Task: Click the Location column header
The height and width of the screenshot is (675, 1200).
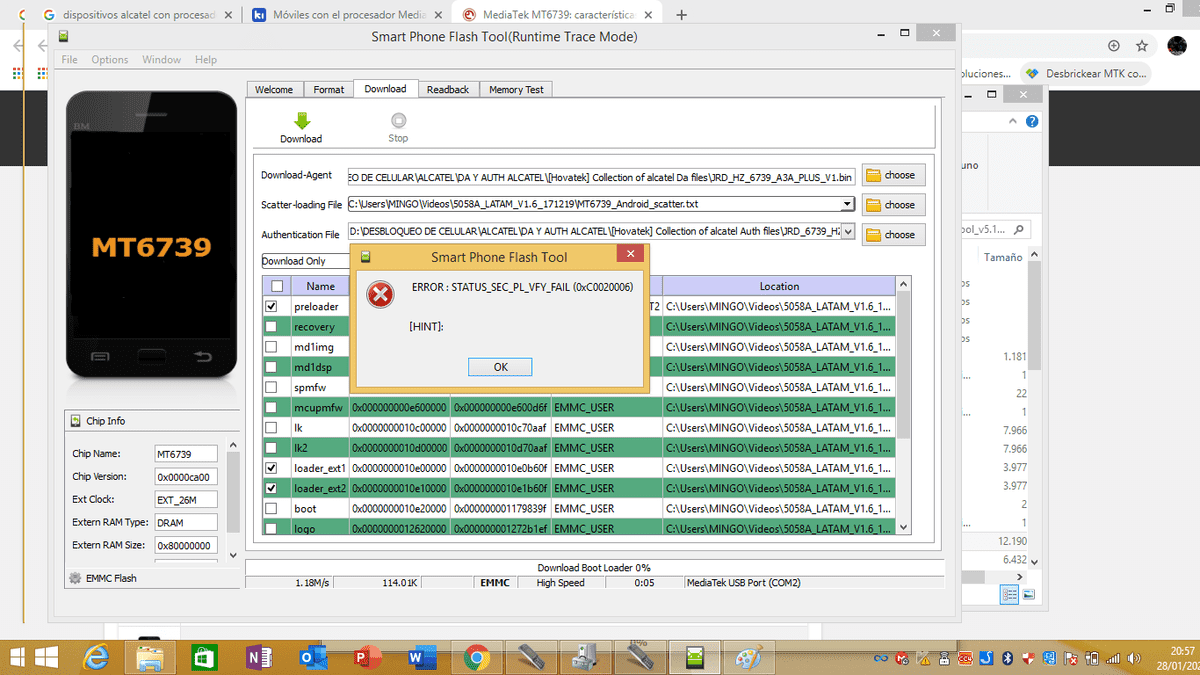Action: [779, 286]
